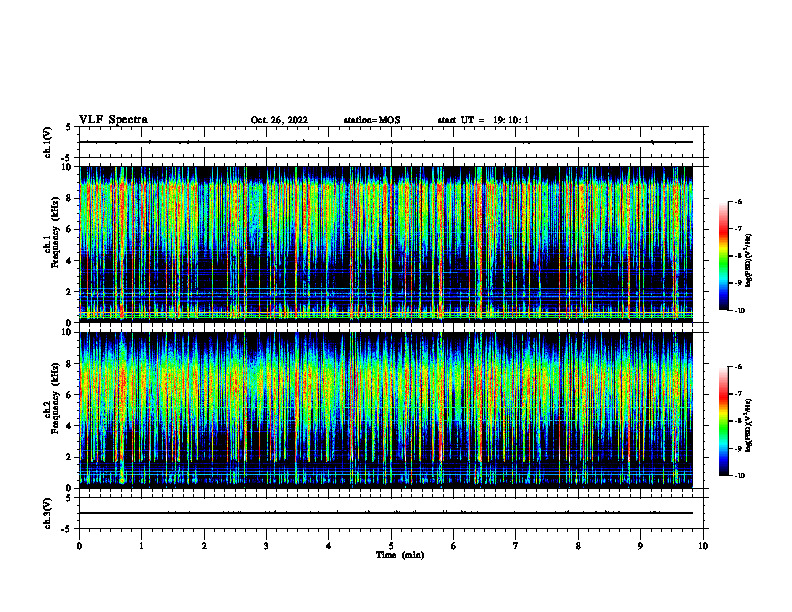Image resolution: width=792 pixels, height=612 pixels.
Task: Click the "-8" label on ch.1 color scale
Action: 738,256
